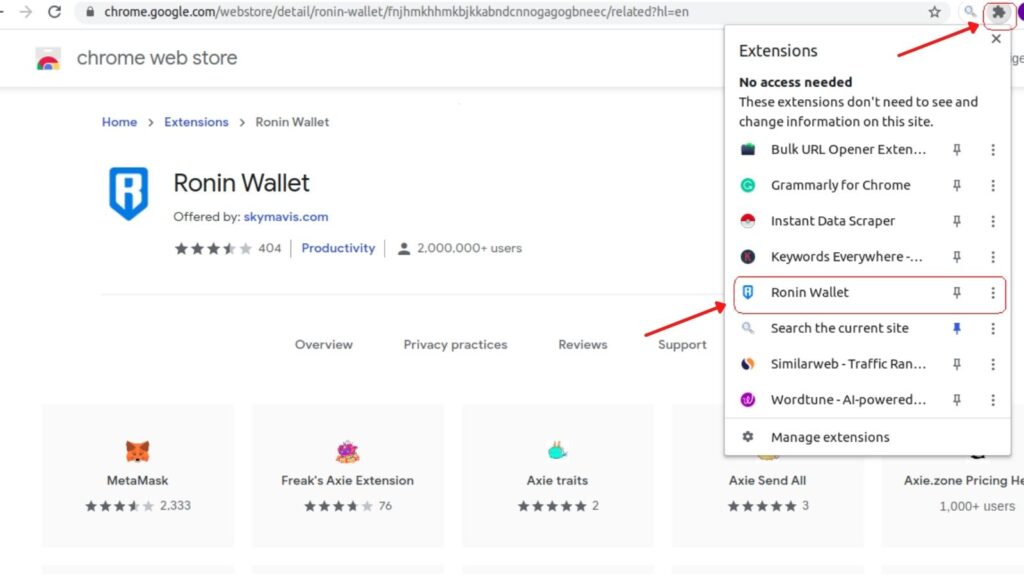Open Similarweb Traffic Rank extension

point(848,364)
